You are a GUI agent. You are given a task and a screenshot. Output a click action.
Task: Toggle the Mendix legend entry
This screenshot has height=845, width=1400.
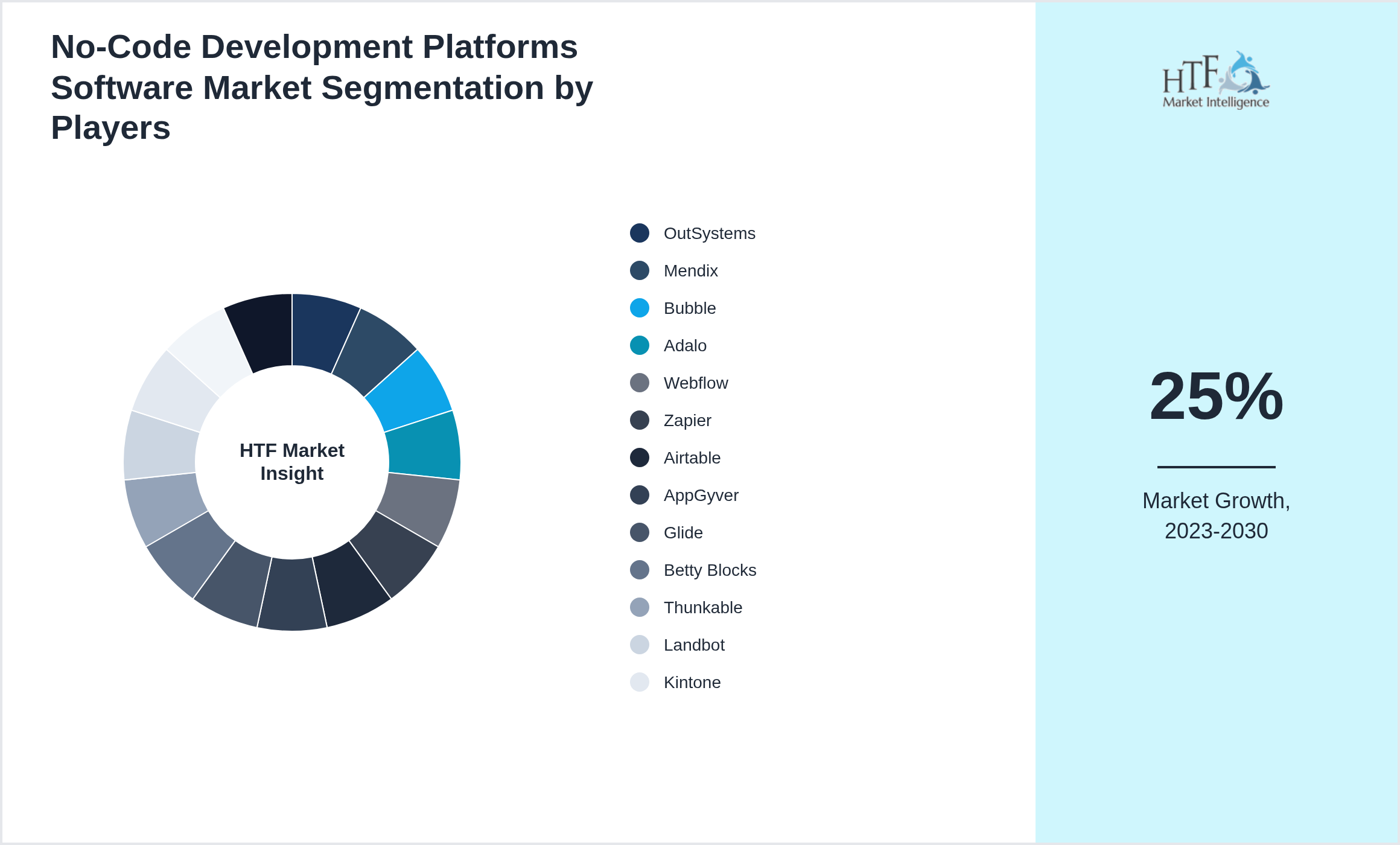(x=690, y=271)
